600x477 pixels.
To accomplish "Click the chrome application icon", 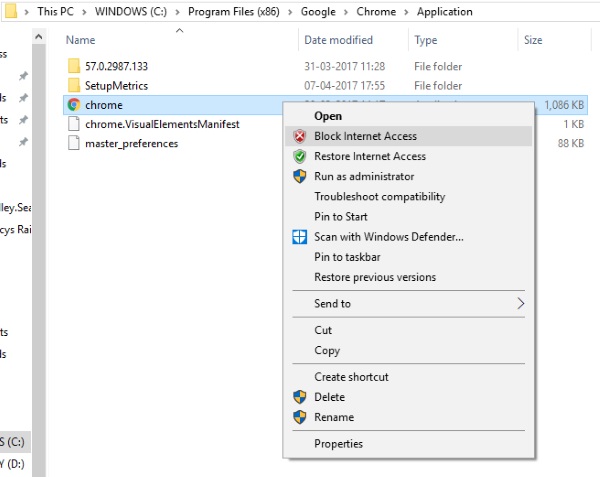I will click(x=74, y=105).
